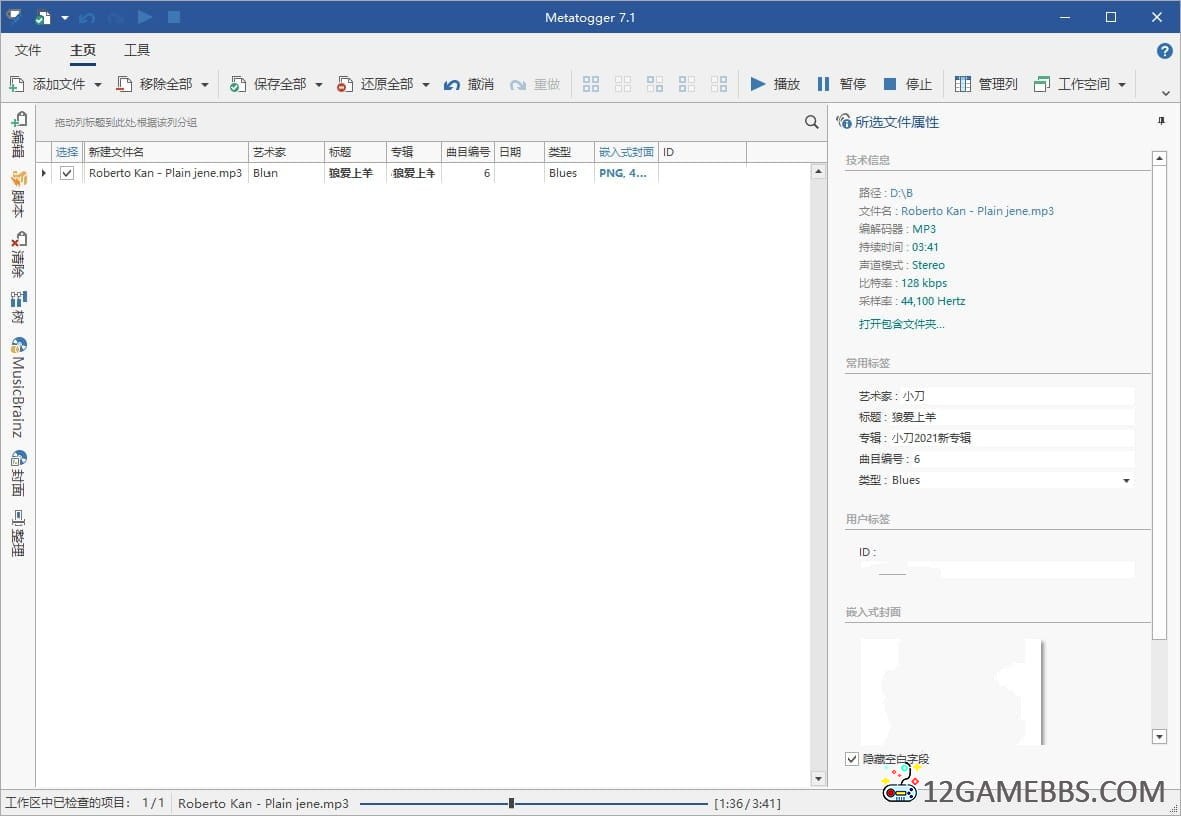Switch to the Tools (工具) tab
This screenshot has height=816, width=1181.
point(137,50)
